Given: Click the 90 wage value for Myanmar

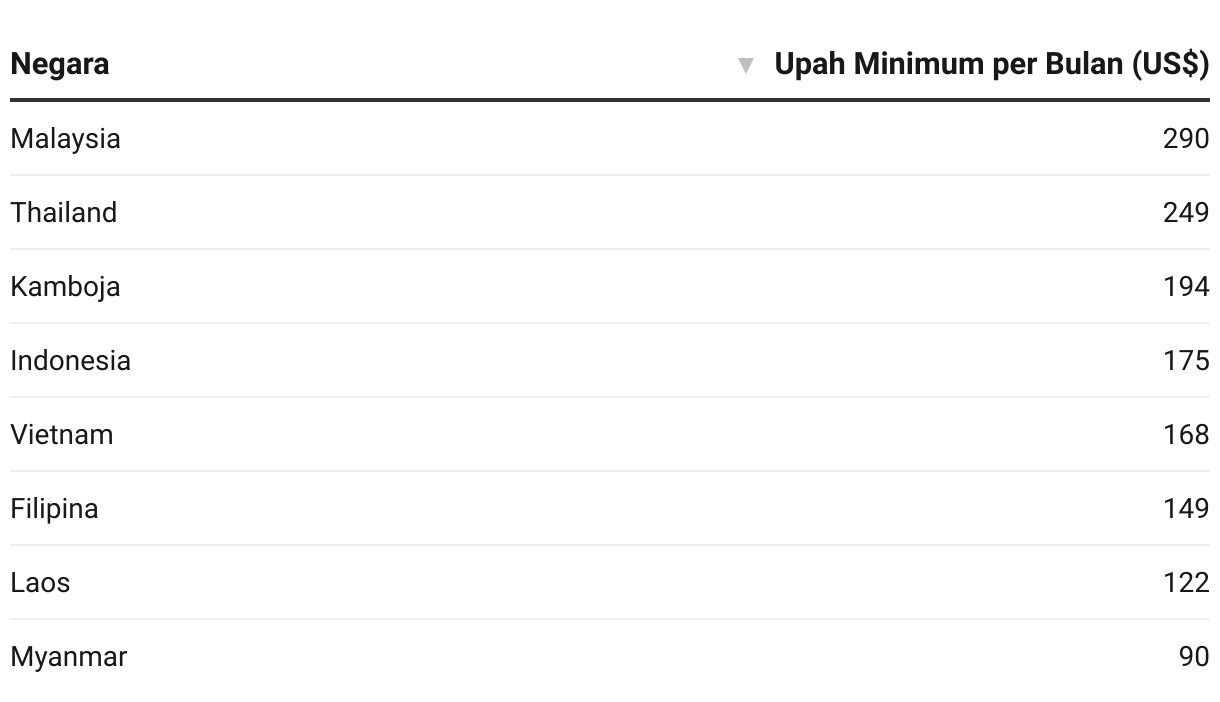Looking at the screenshot, I should [1194, 656].
